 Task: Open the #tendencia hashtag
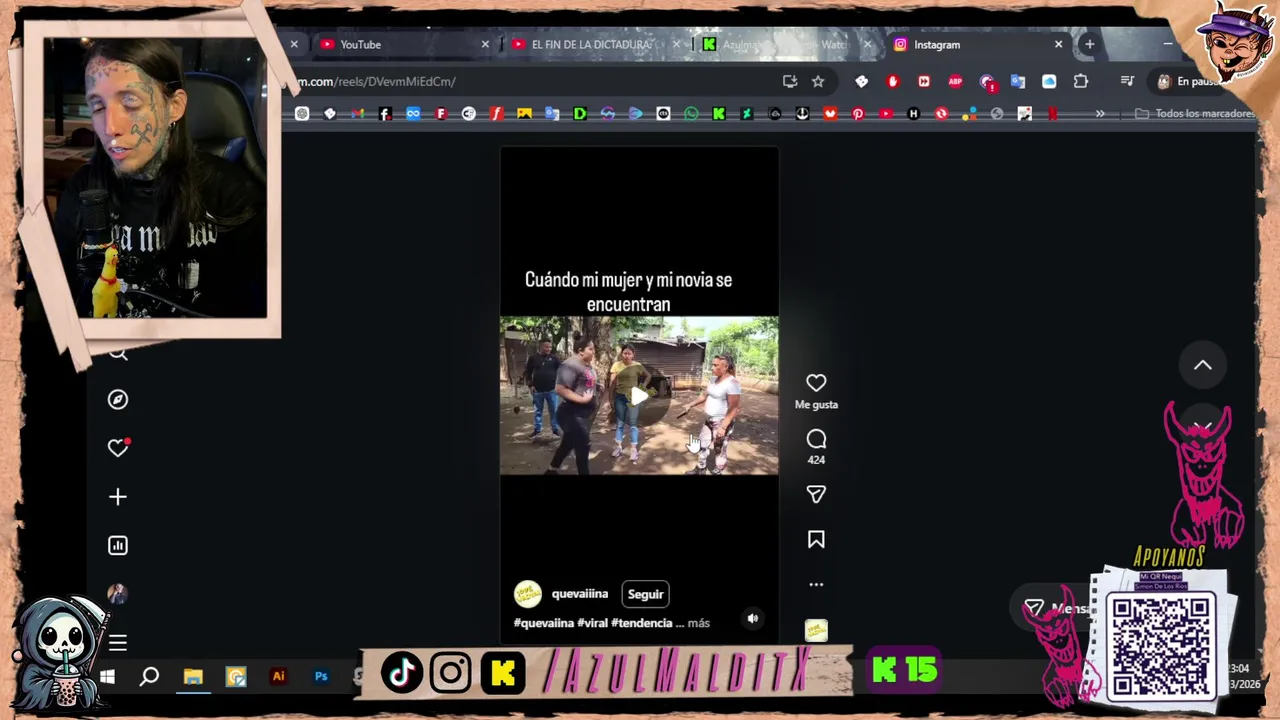(x=641, y=623)
